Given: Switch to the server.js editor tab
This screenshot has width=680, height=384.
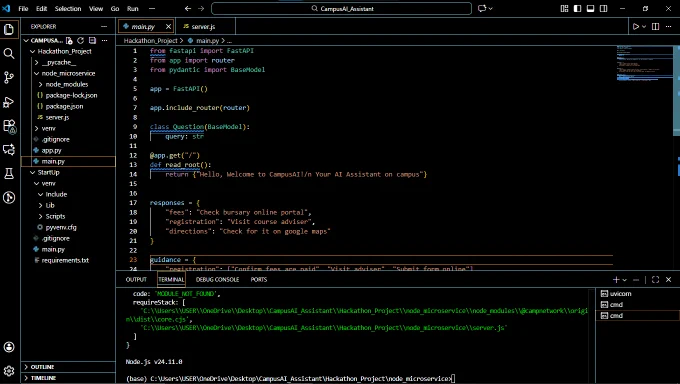Looking at the screenshot, I should tap(203, 26).
